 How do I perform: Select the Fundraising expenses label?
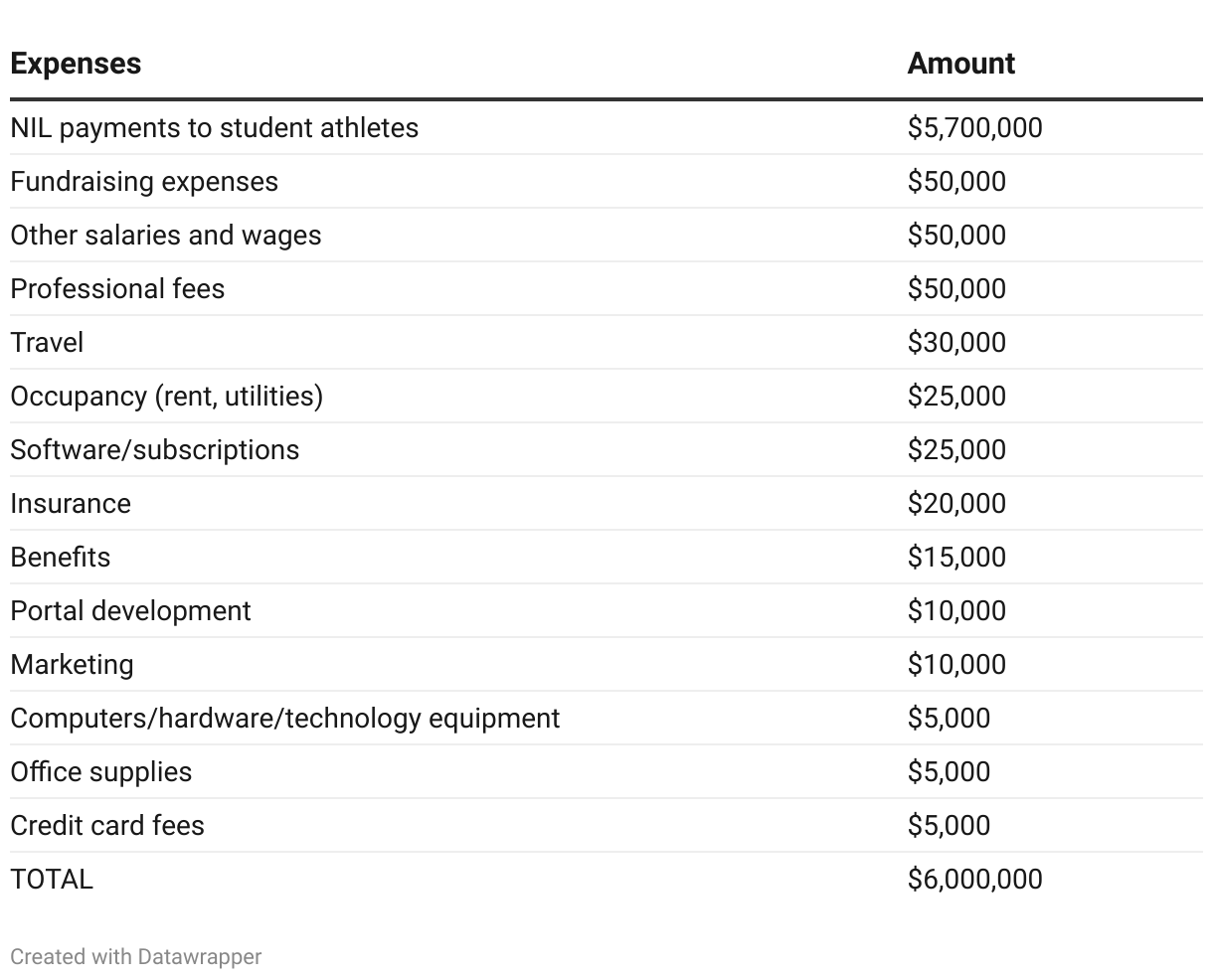(x=144, y=182)
